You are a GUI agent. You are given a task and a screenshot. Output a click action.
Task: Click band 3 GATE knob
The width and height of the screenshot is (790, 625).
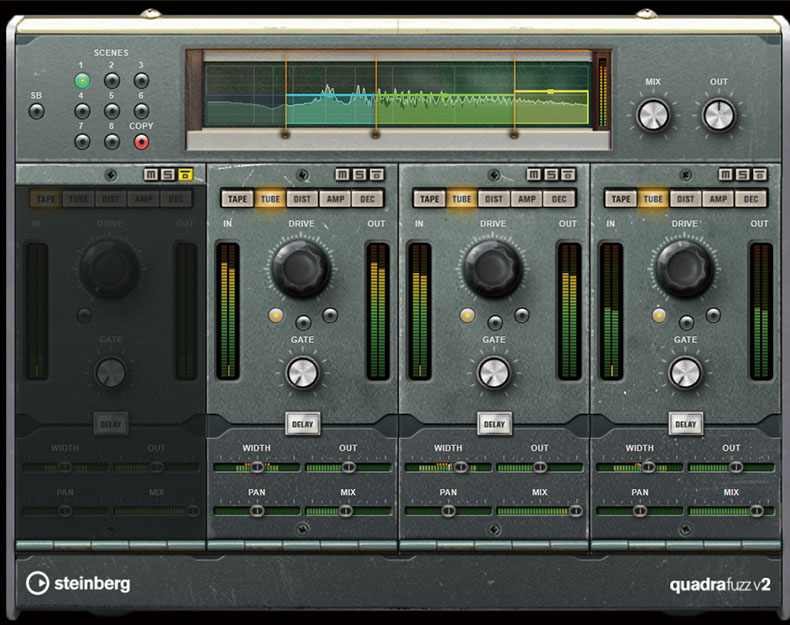(494, 373)
